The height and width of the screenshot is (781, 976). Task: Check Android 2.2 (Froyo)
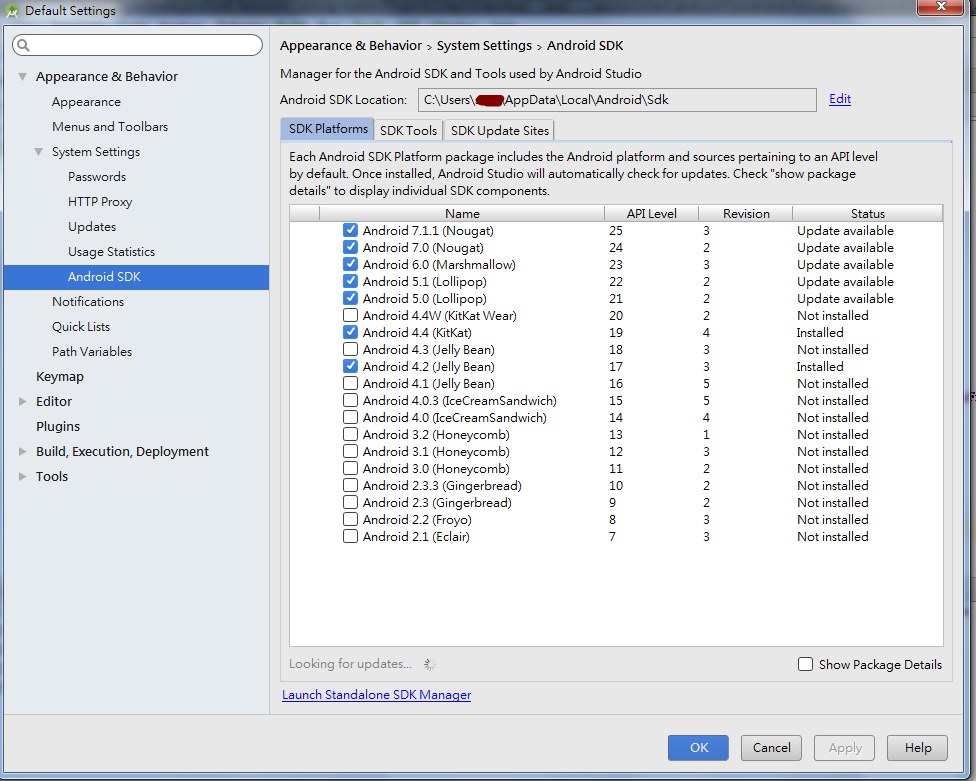pos(350,519)
